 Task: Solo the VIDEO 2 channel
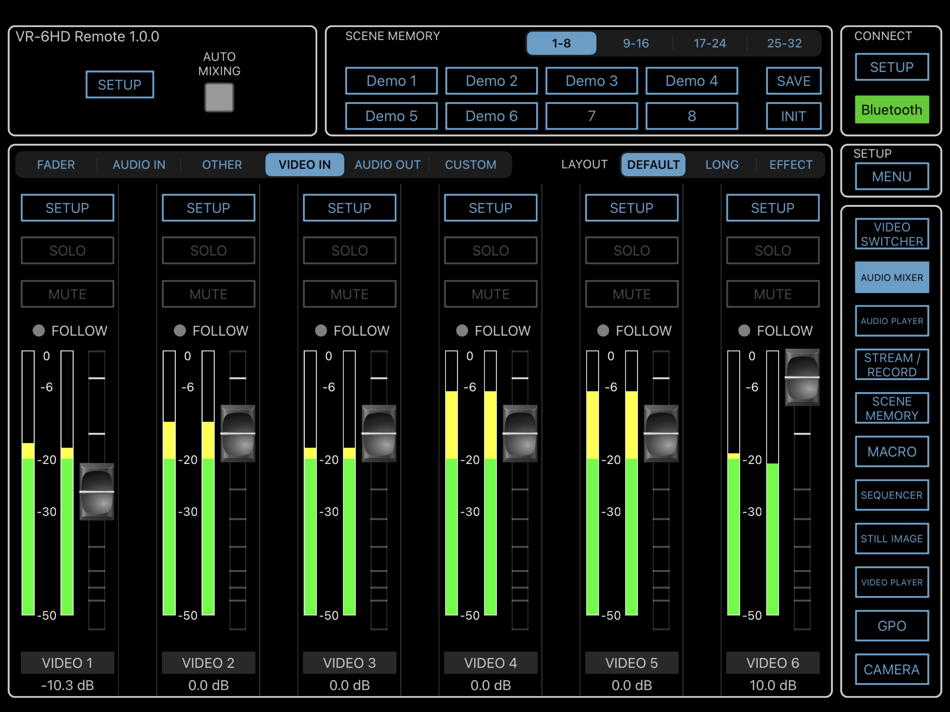click(208, 250)
